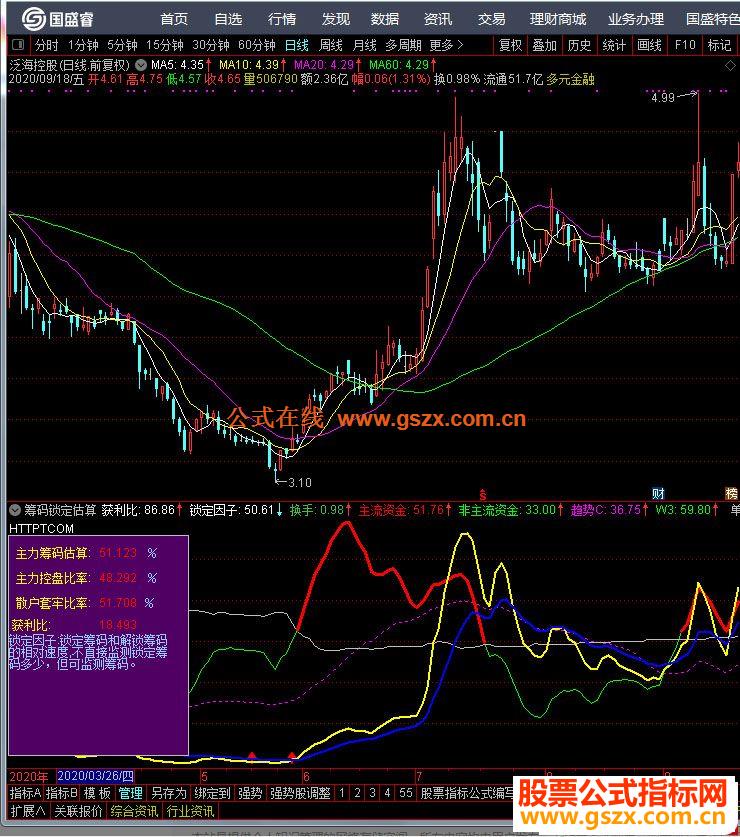The width and height of the screenshot is (740, 837).
Task: Open the 业务办理 menu
Action: (x=636, y=20)
